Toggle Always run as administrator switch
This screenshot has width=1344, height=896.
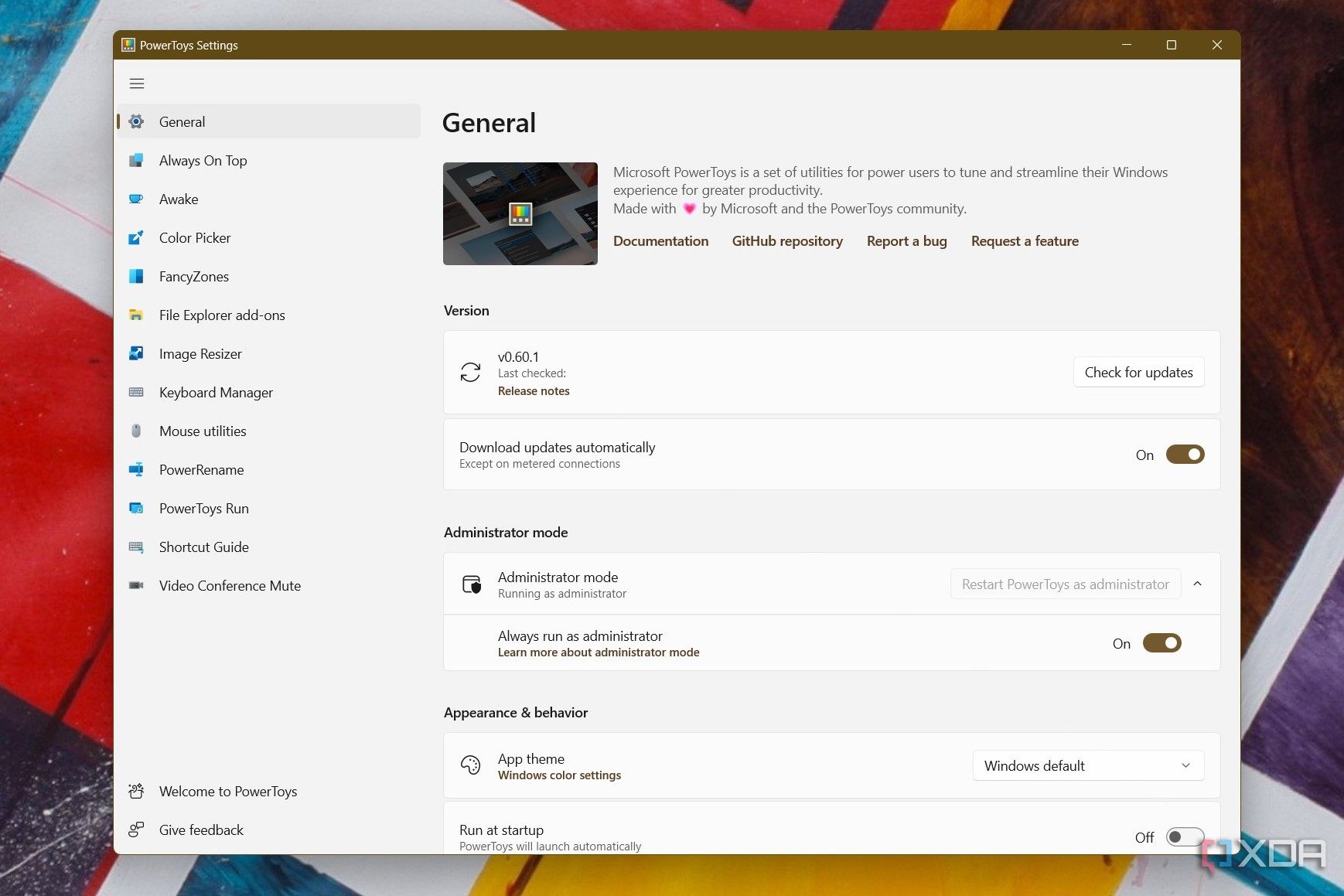click(x=1162, y=643)
